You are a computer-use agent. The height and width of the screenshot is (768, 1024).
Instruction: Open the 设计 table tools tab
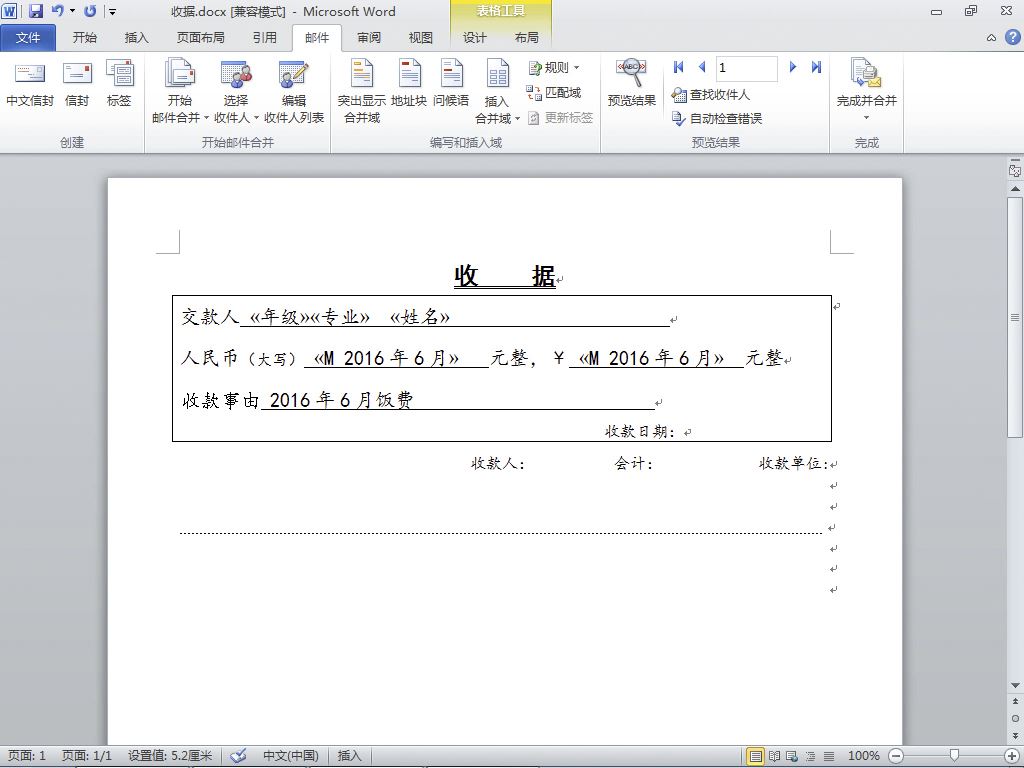tap(475, 38)
